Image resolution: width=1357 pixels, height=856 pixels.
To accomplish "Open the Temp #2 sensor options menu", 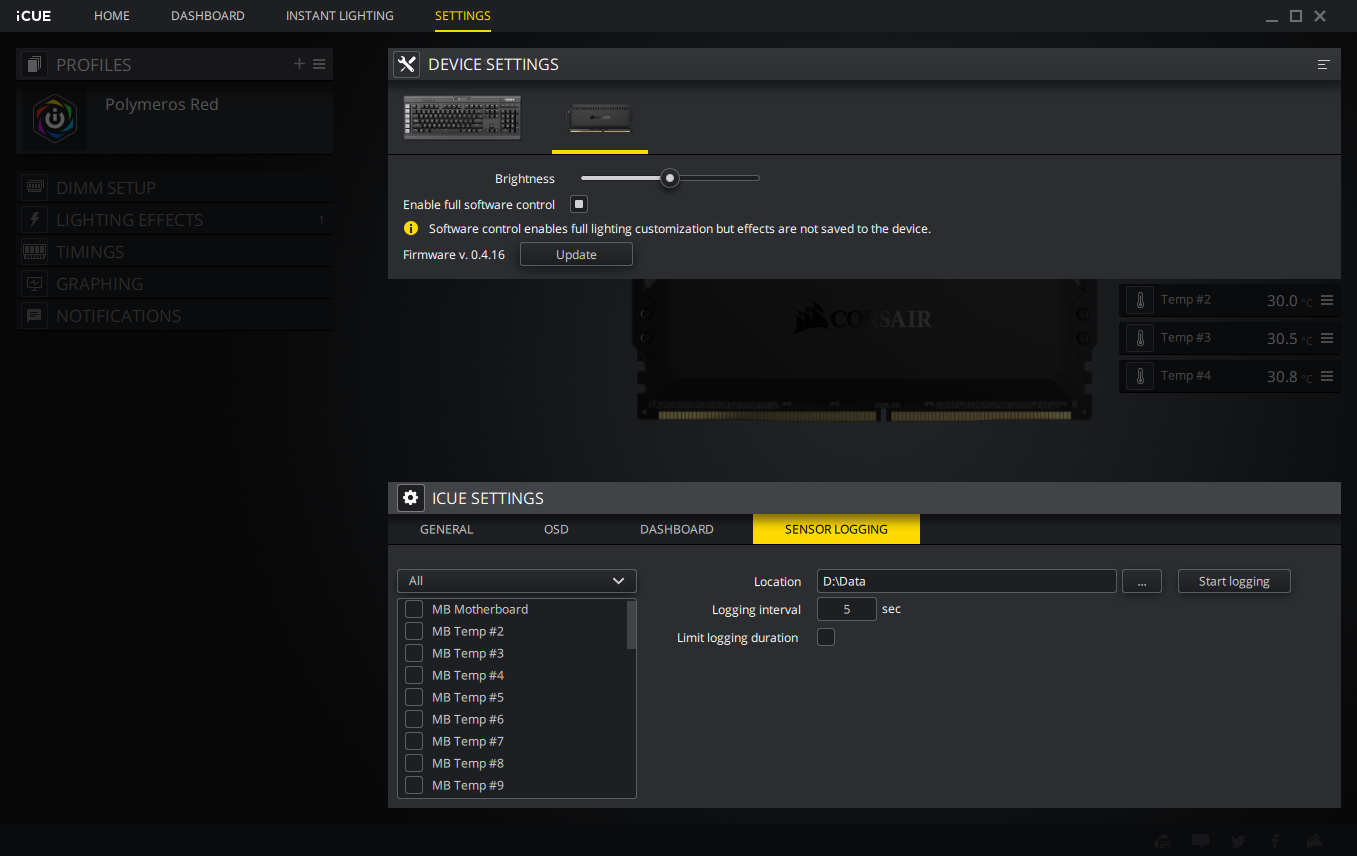I will (x=1327, y=300).
